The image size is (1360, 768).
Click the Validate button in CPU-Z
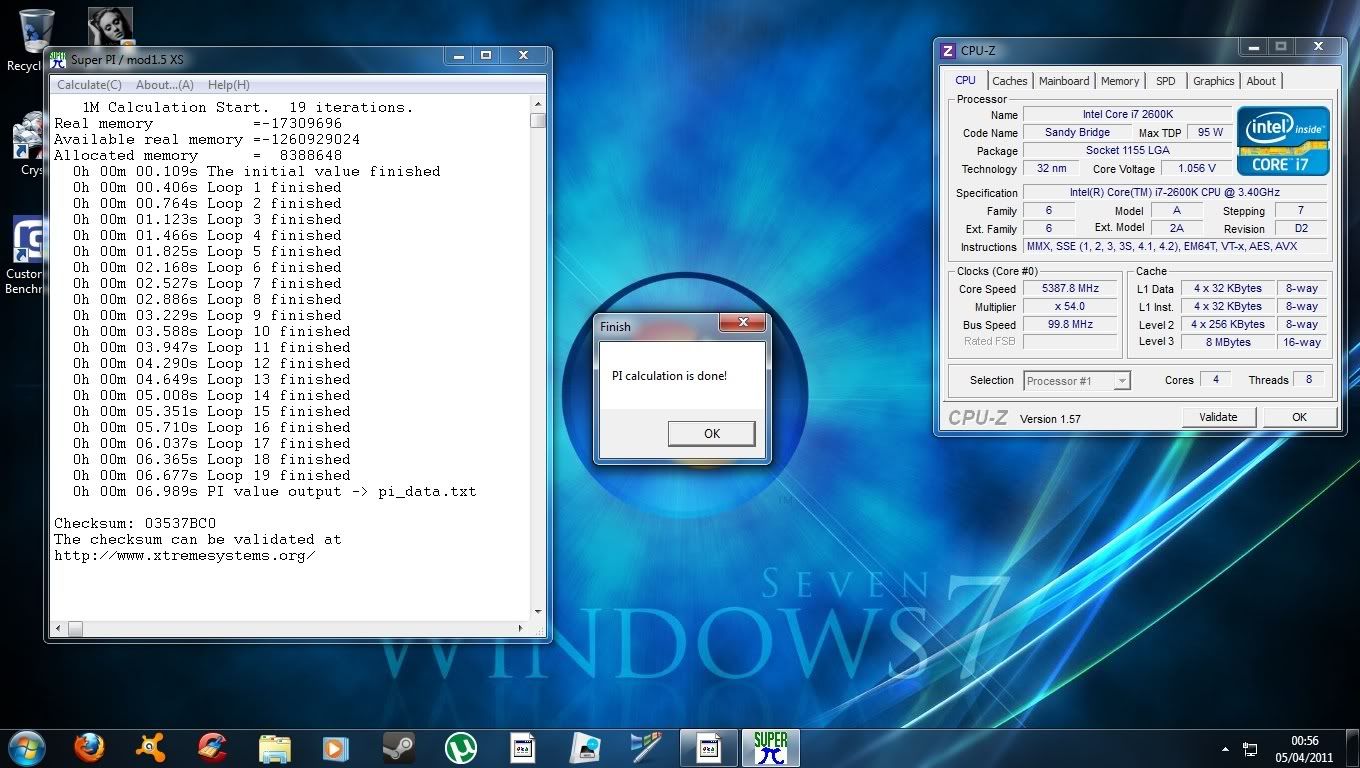pos(1218,417)
